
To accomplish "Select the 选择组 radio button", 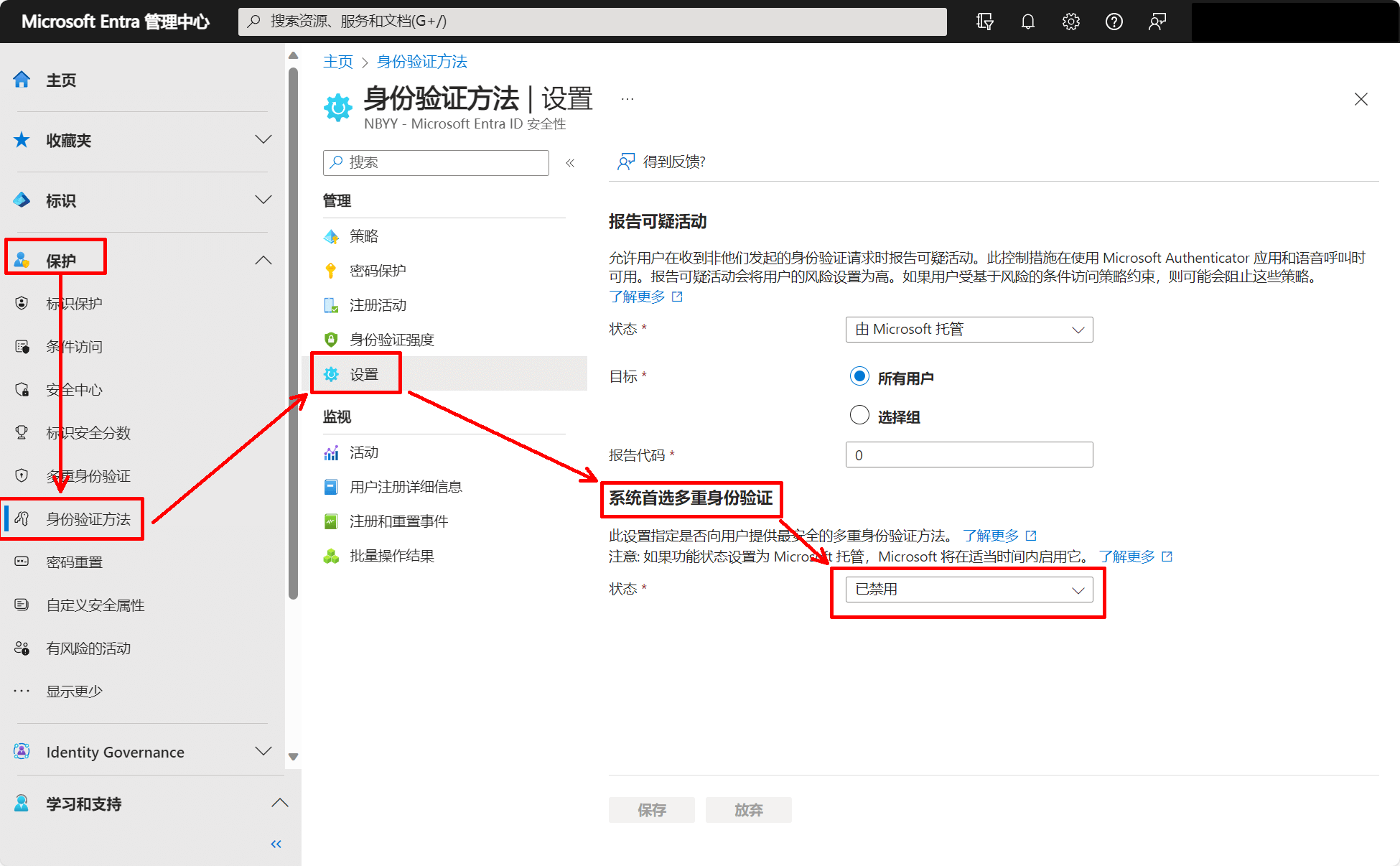I will point(859,415).
